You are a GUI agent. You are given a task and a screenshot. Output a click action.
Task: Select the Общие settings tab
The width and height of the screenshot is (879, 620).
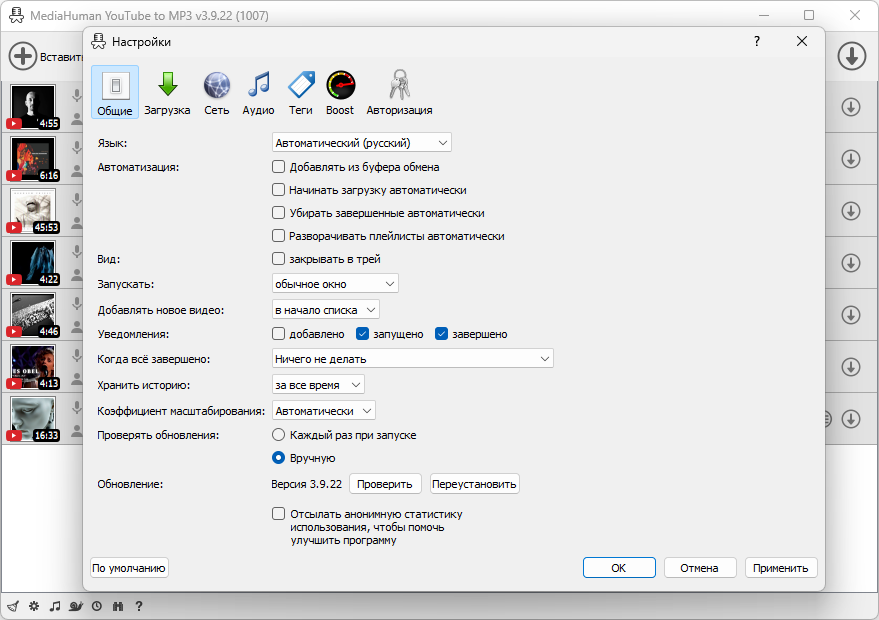pos(115,92)
